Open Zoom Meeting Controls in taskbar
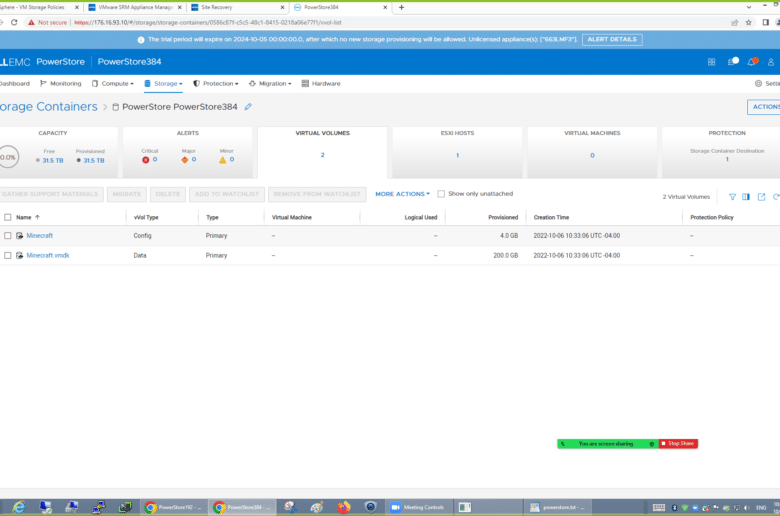Image resolution: width=780 pixels, height=516 pixels. click(418, 507)
